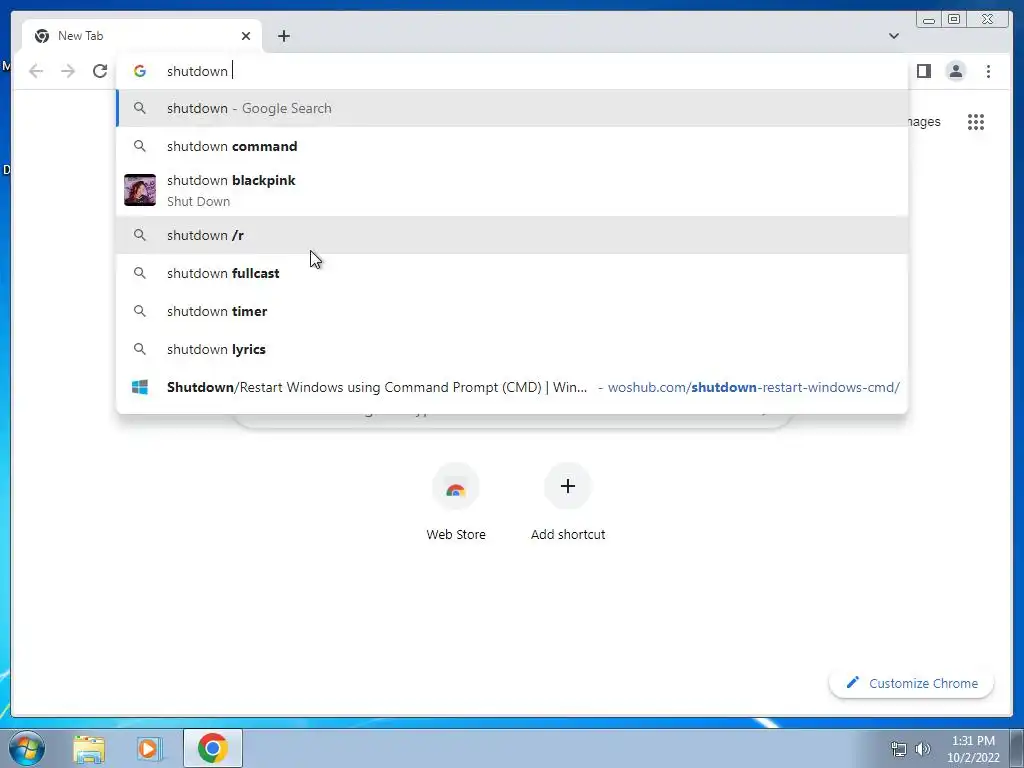This screenshot has height=768, width=1024.
Task: Choose 'shutdown blackpink' suggestion
Action: coord(512,190)
